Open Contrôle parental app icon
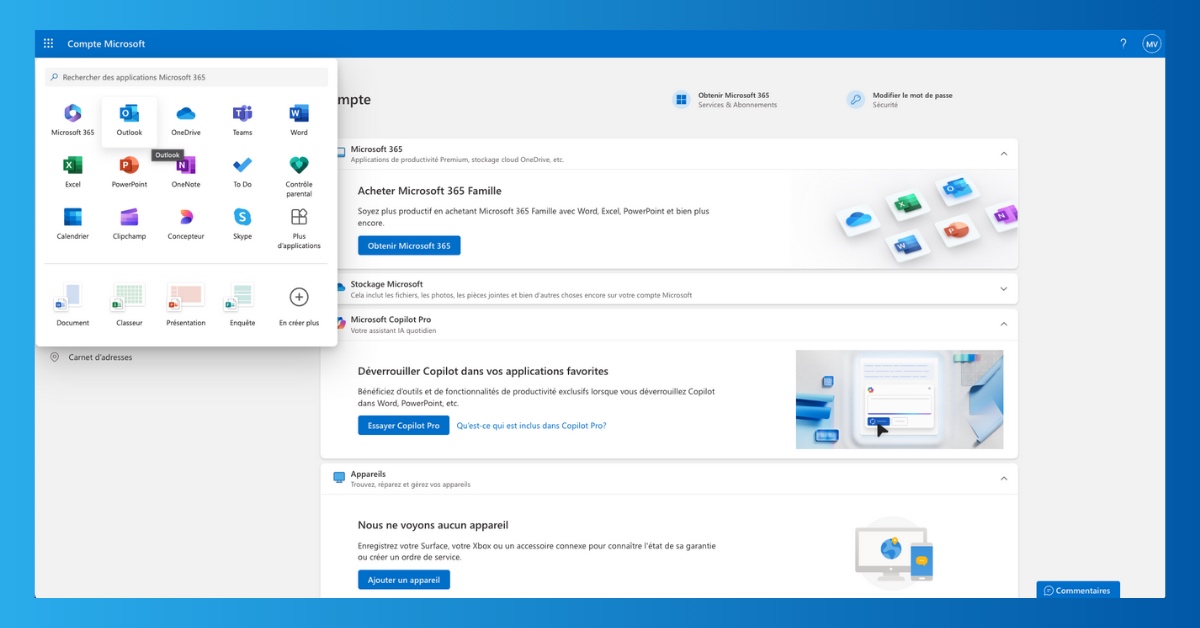The width and height of the screenshot is (1200, 628). 299,175
